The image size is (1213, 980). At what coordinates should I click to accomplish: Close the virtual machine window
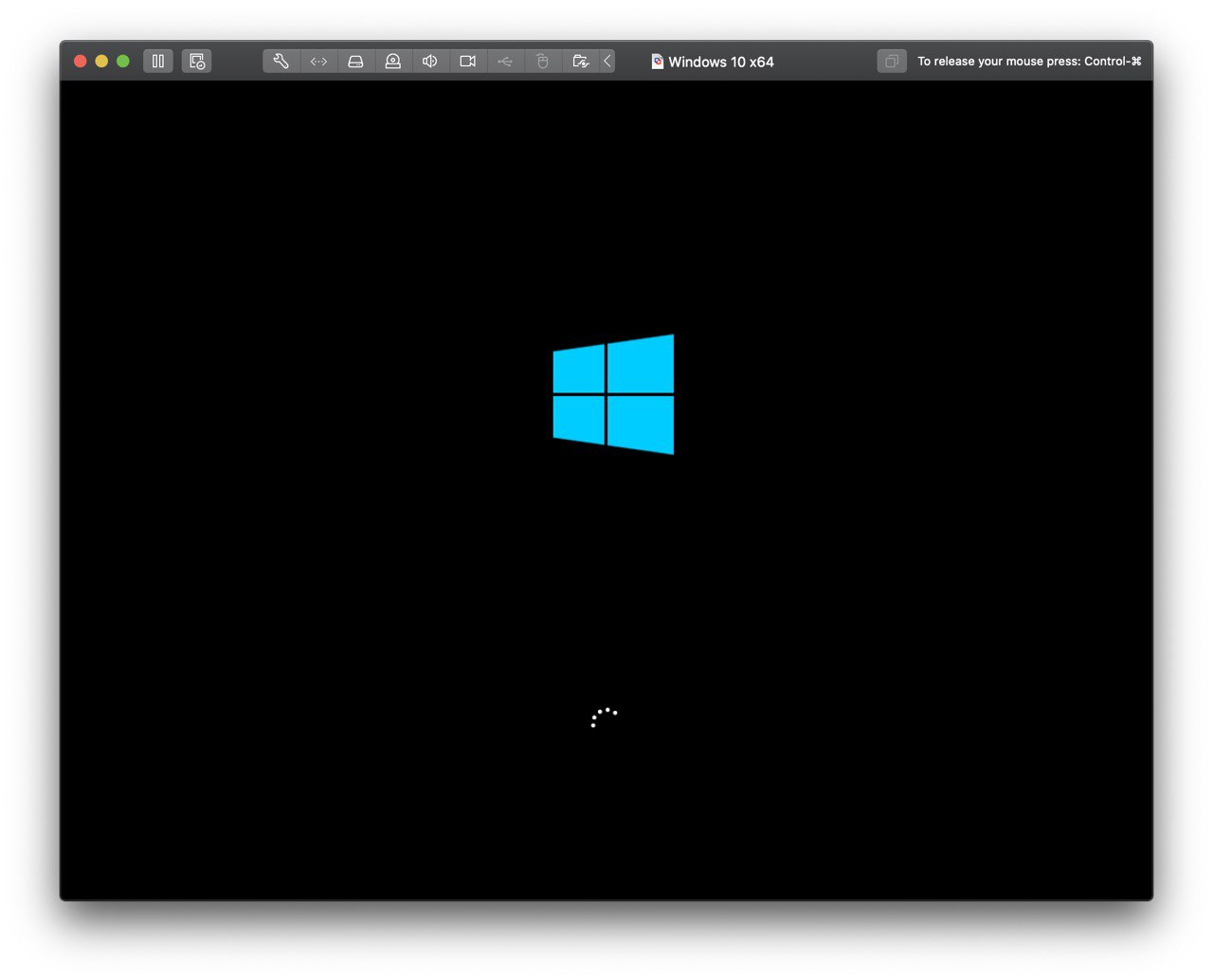[81, 62]
